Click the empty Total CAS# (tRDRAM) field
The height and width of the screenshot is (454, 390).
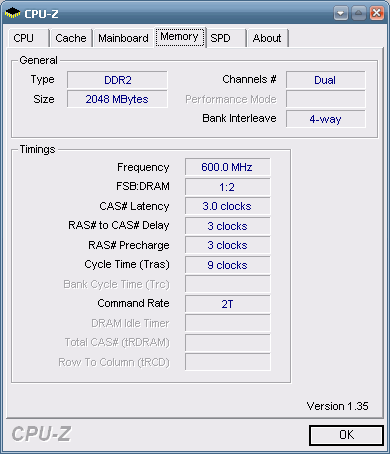coord(228,343)
